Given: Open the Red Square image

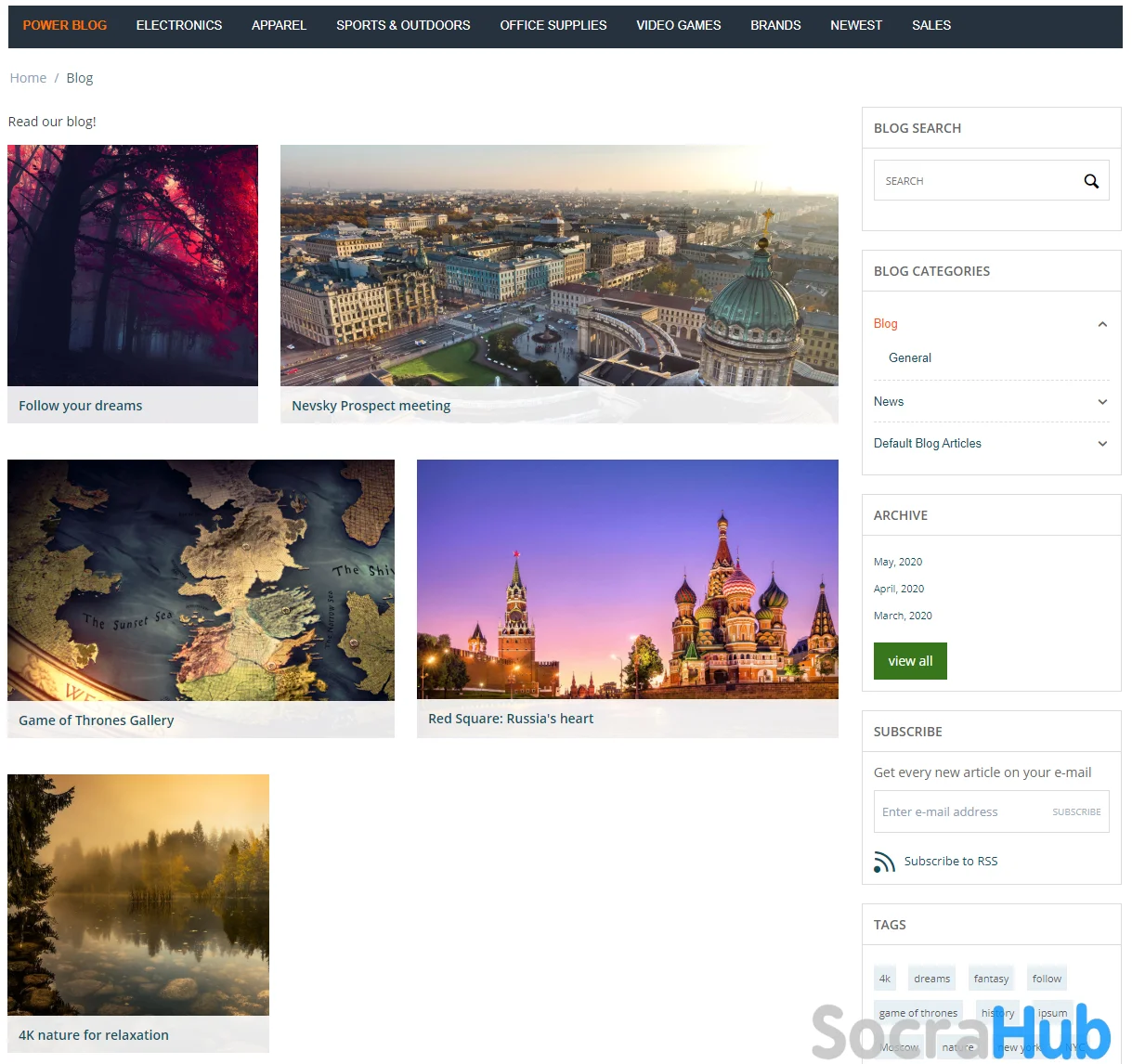Looking at the screenshot, I should (x=628, y=579).
